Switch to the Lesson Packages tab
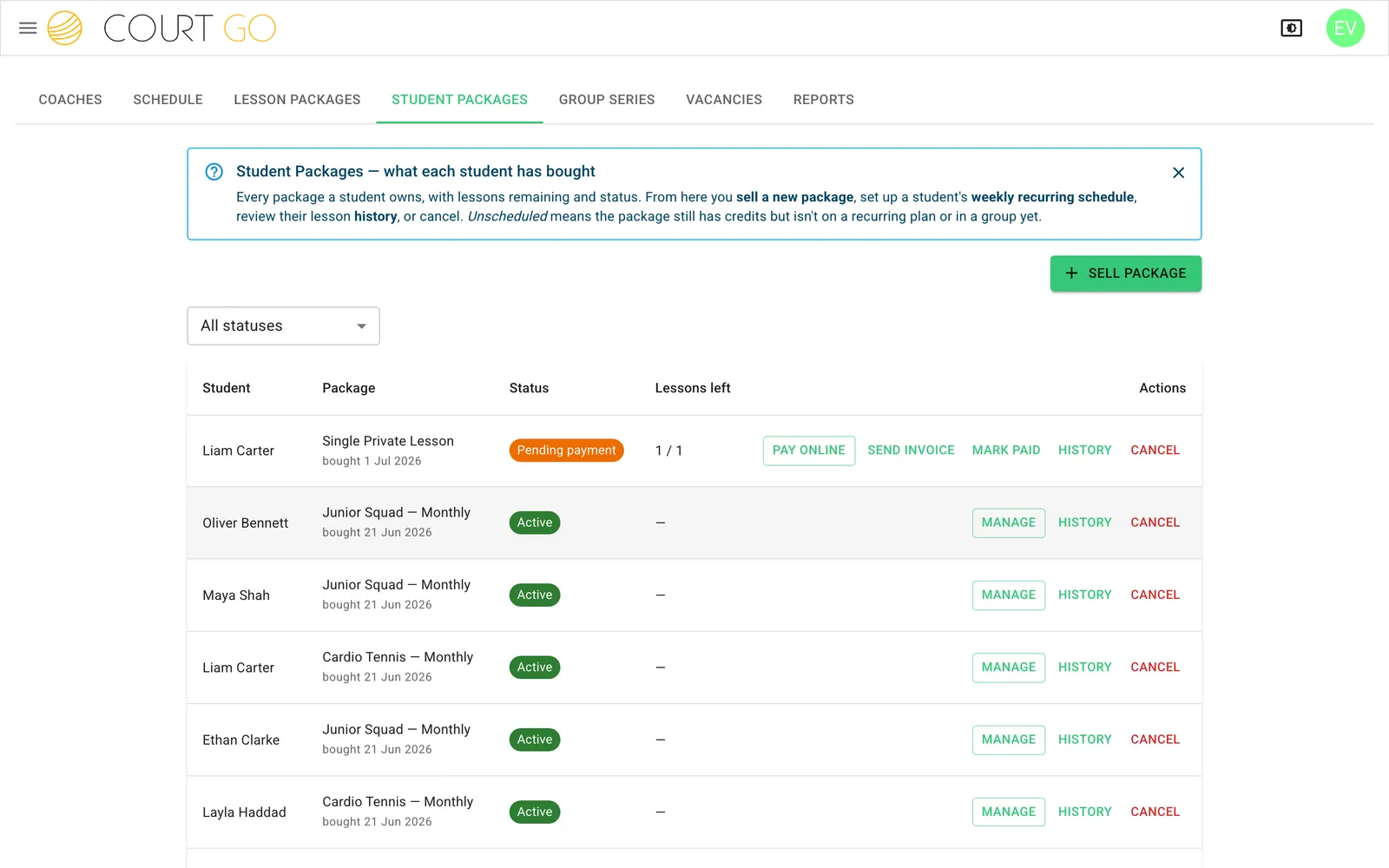Image resolution: width=1389 pixels, height=868 pixels. tap(297, 100)
